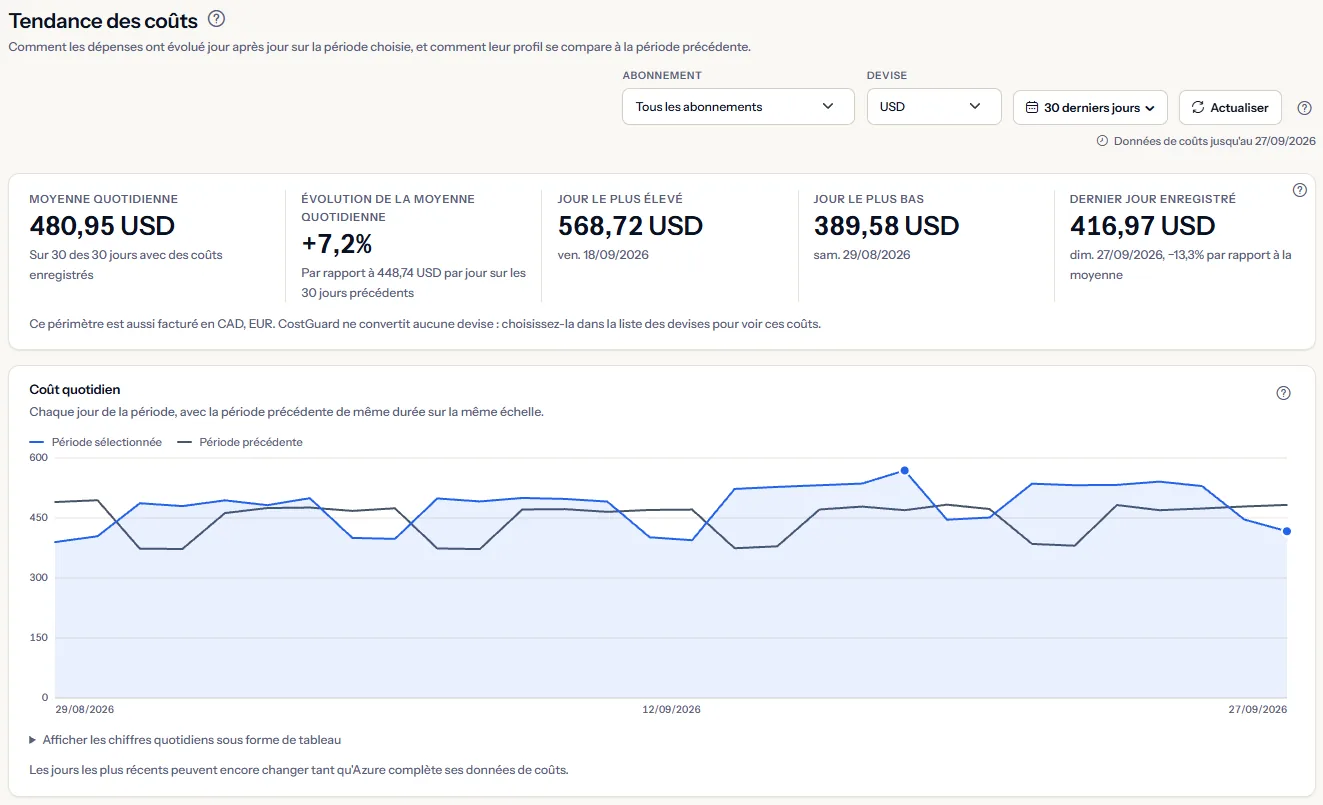Click the 389,58 USD lowest day value
Screen dimensions: 1323x805
tap(886, 226)
